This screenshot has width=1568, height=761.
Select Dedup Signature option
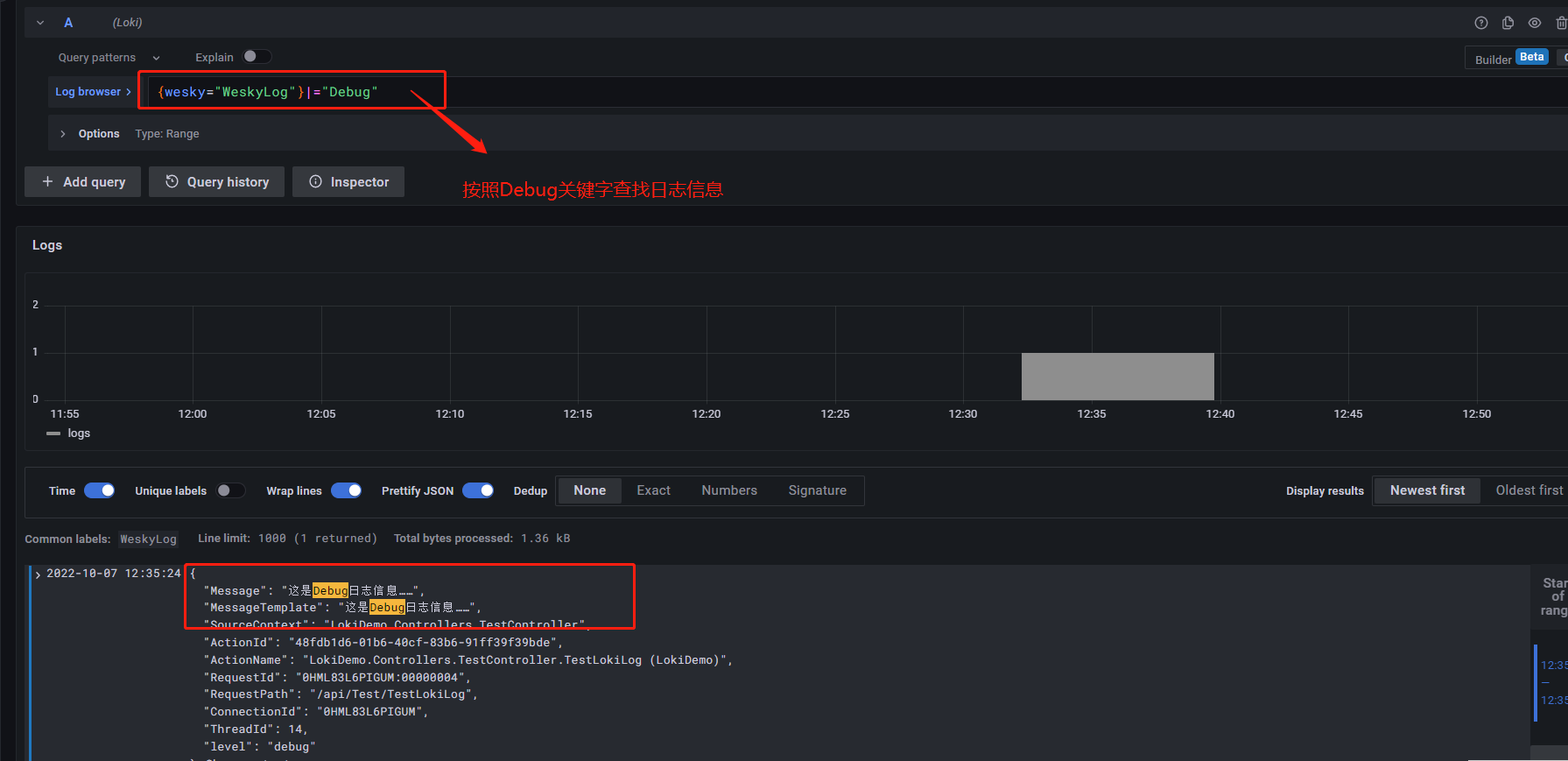[x=817, y=490]
